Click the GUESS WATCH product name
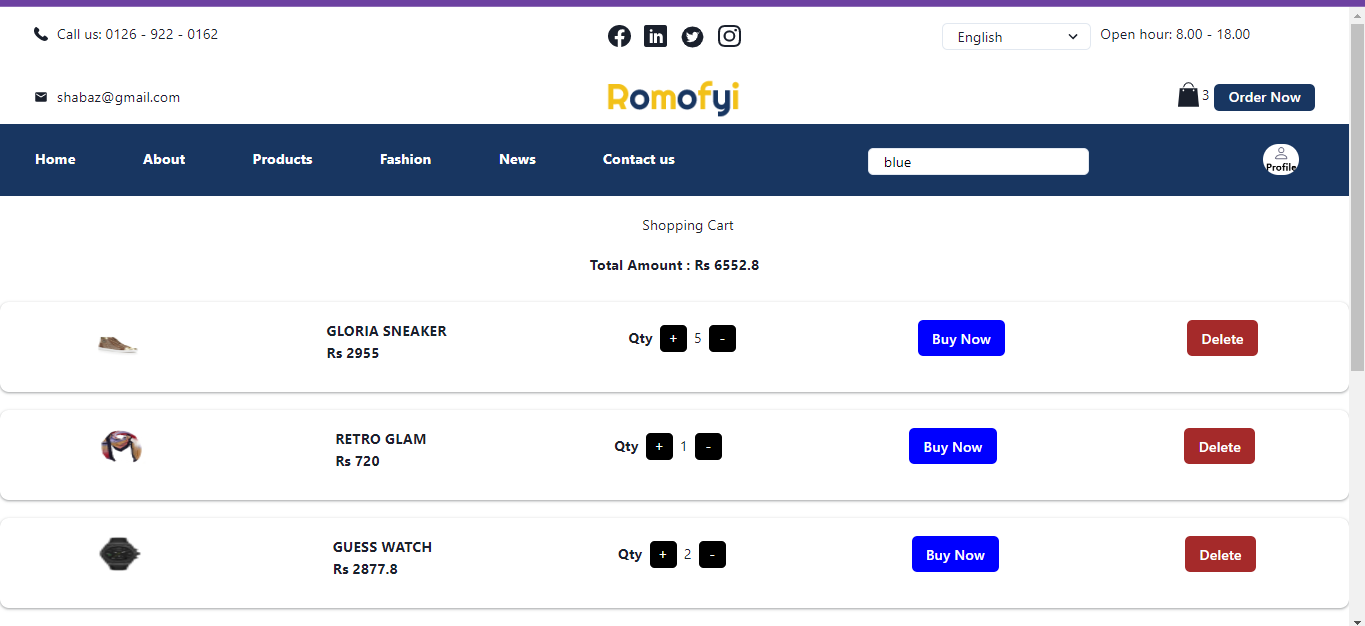Viewport: 1365px width, 626px height. (382, 547)
